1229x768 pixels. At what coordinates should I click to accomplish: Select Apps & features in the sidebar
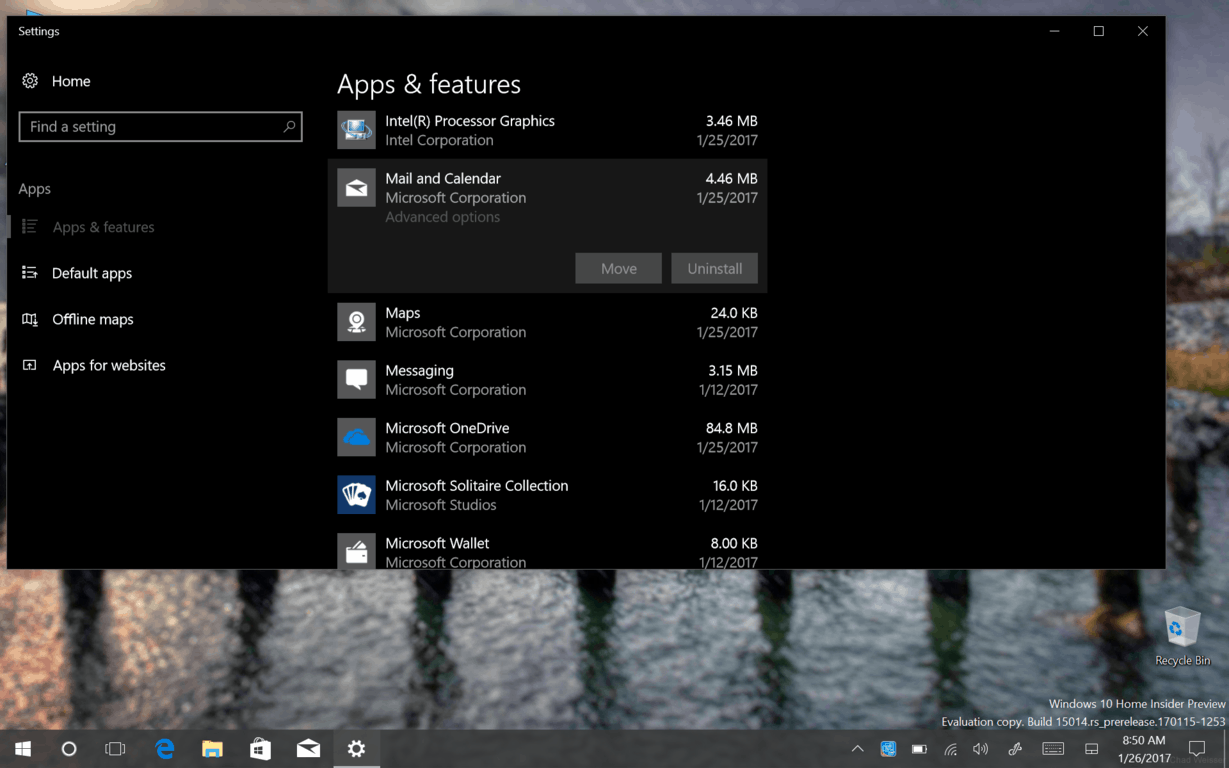pos(103,227)
